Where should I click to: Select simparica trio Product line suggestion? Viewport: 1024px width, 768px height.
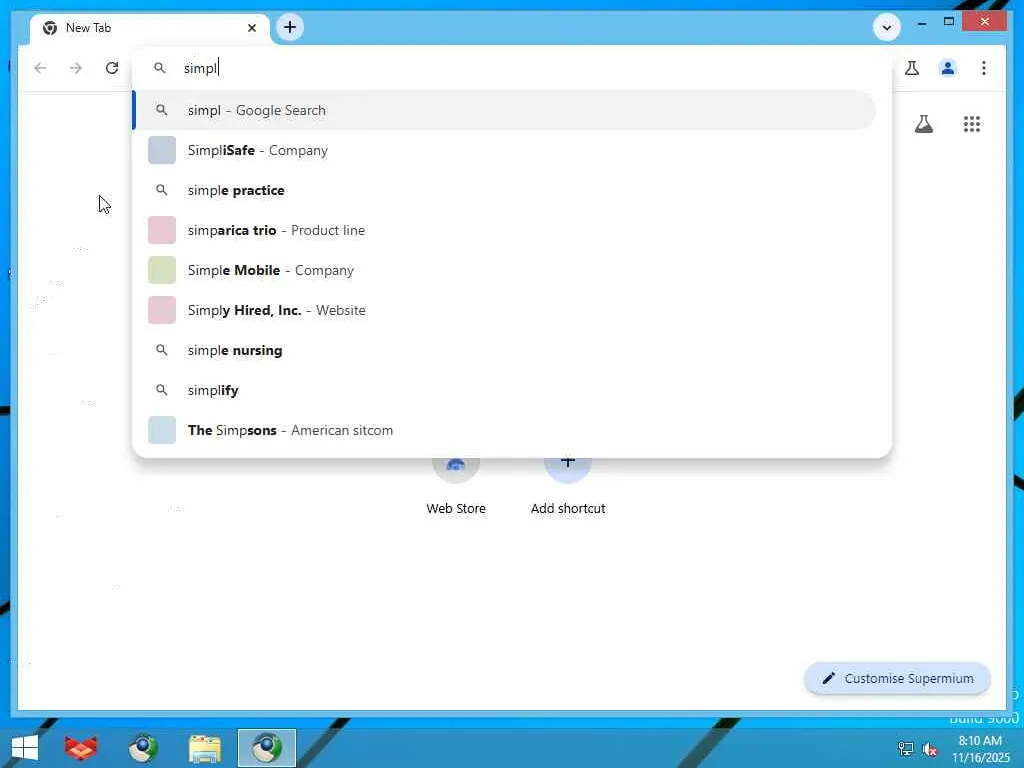tap(504, 230)
